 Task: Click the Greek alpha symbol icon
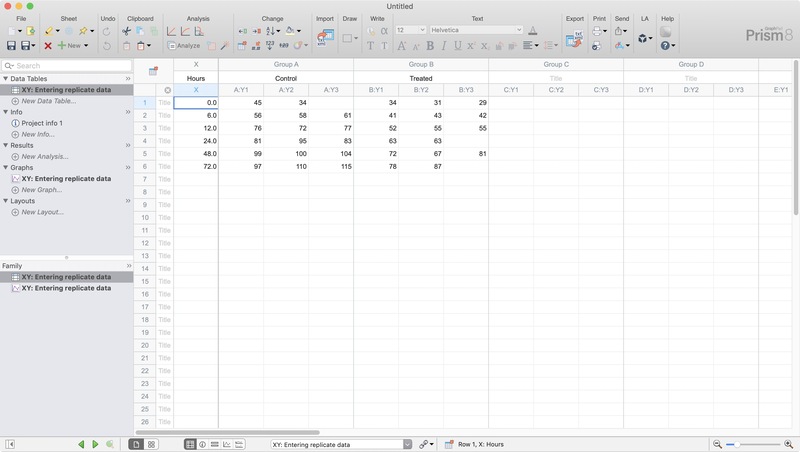point(384,31)
